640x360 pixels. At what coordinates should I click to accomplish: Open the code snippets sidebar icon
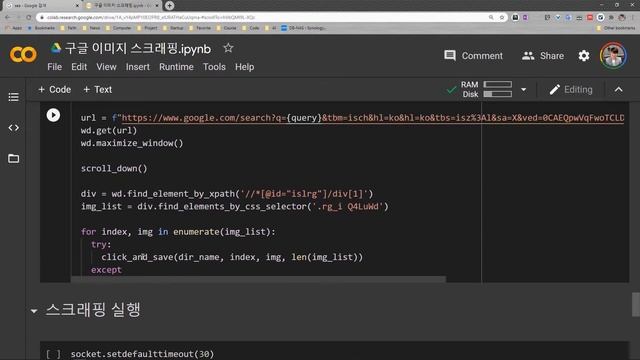tap(13, 128)
